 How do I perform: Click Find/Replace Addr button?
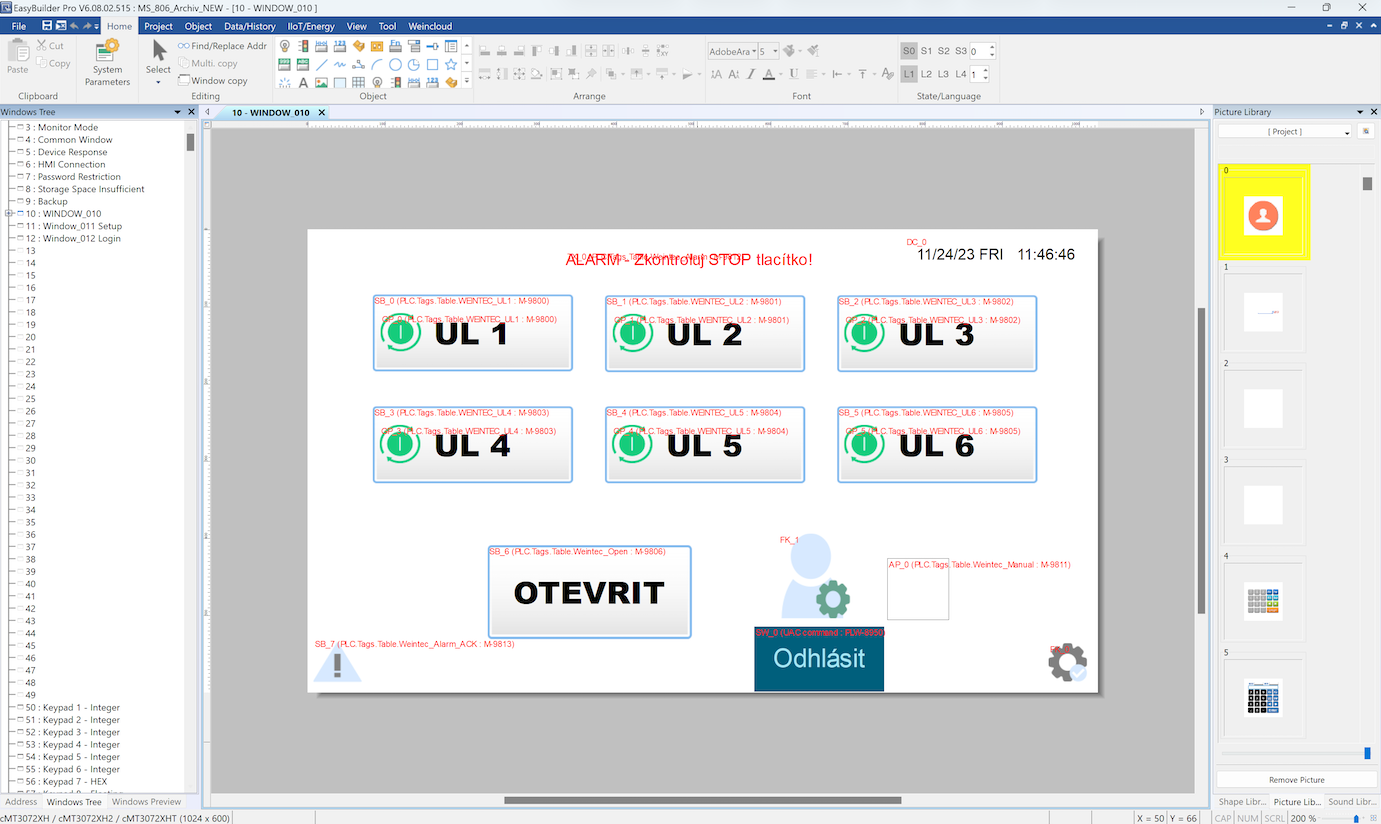(222, 46)
